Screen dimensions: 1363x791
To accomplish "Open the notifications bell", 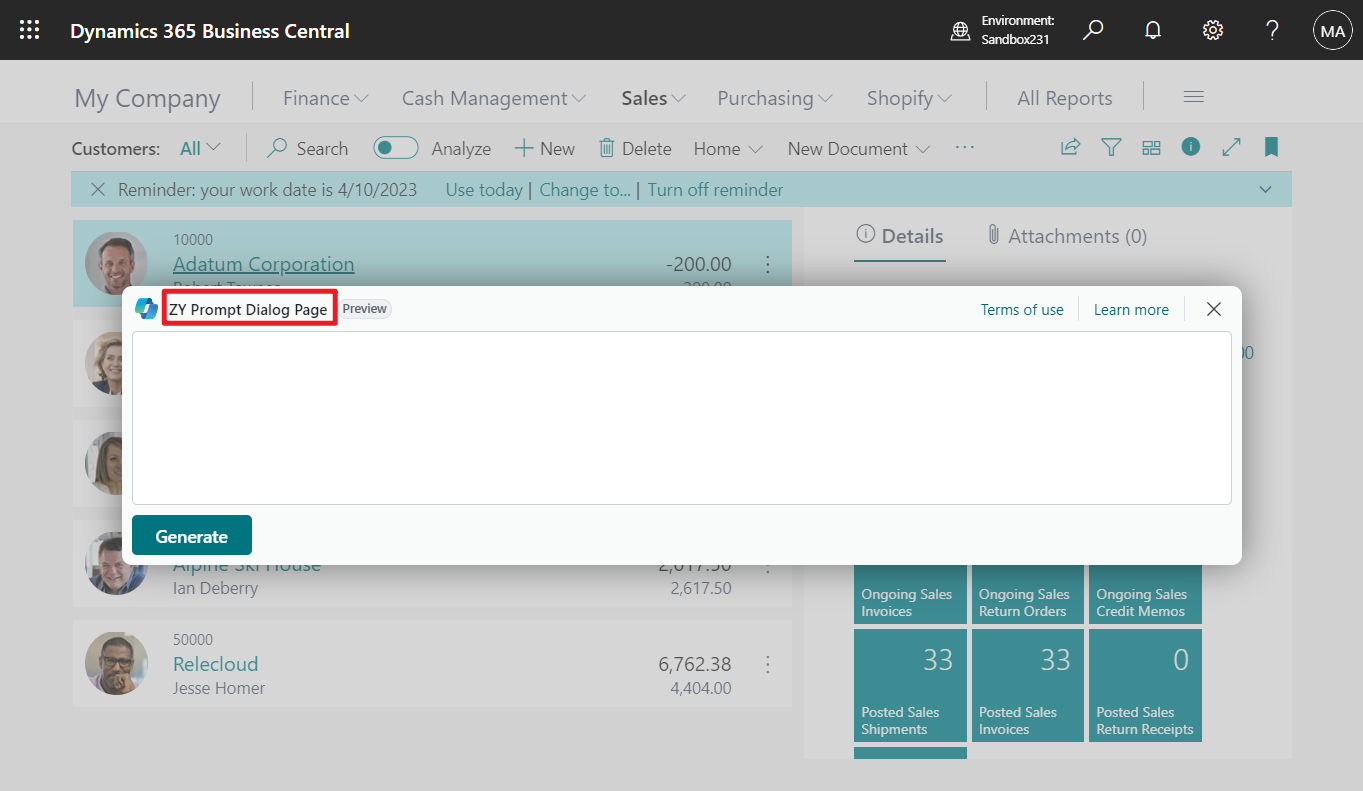I will [x=1152, y=30].
